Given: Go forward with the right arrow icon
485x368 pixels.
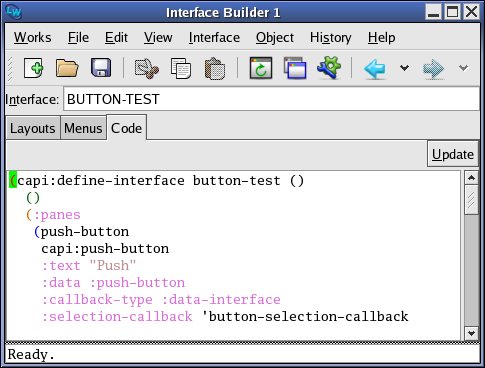Looking at the screenshot, I should click(433, 69).
